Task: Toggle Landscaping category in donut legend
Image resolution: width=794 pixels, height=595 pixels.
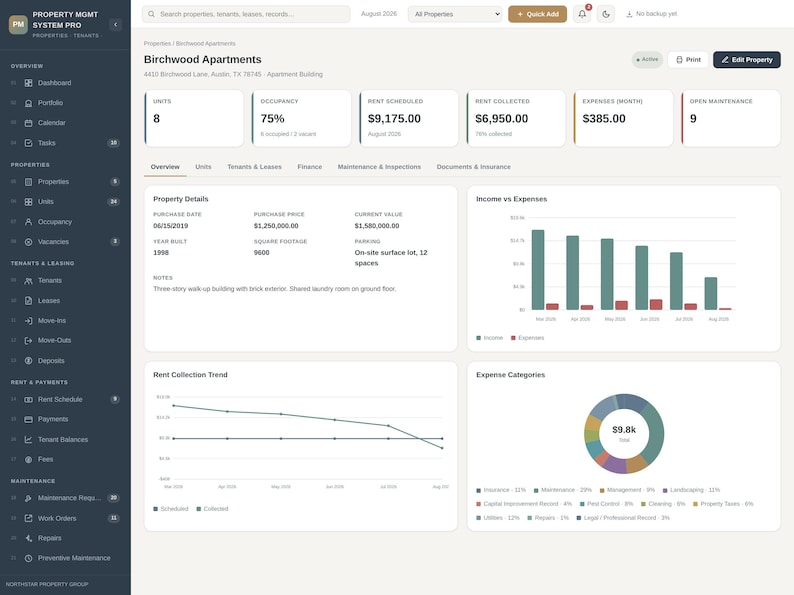Action: (691, 490)
